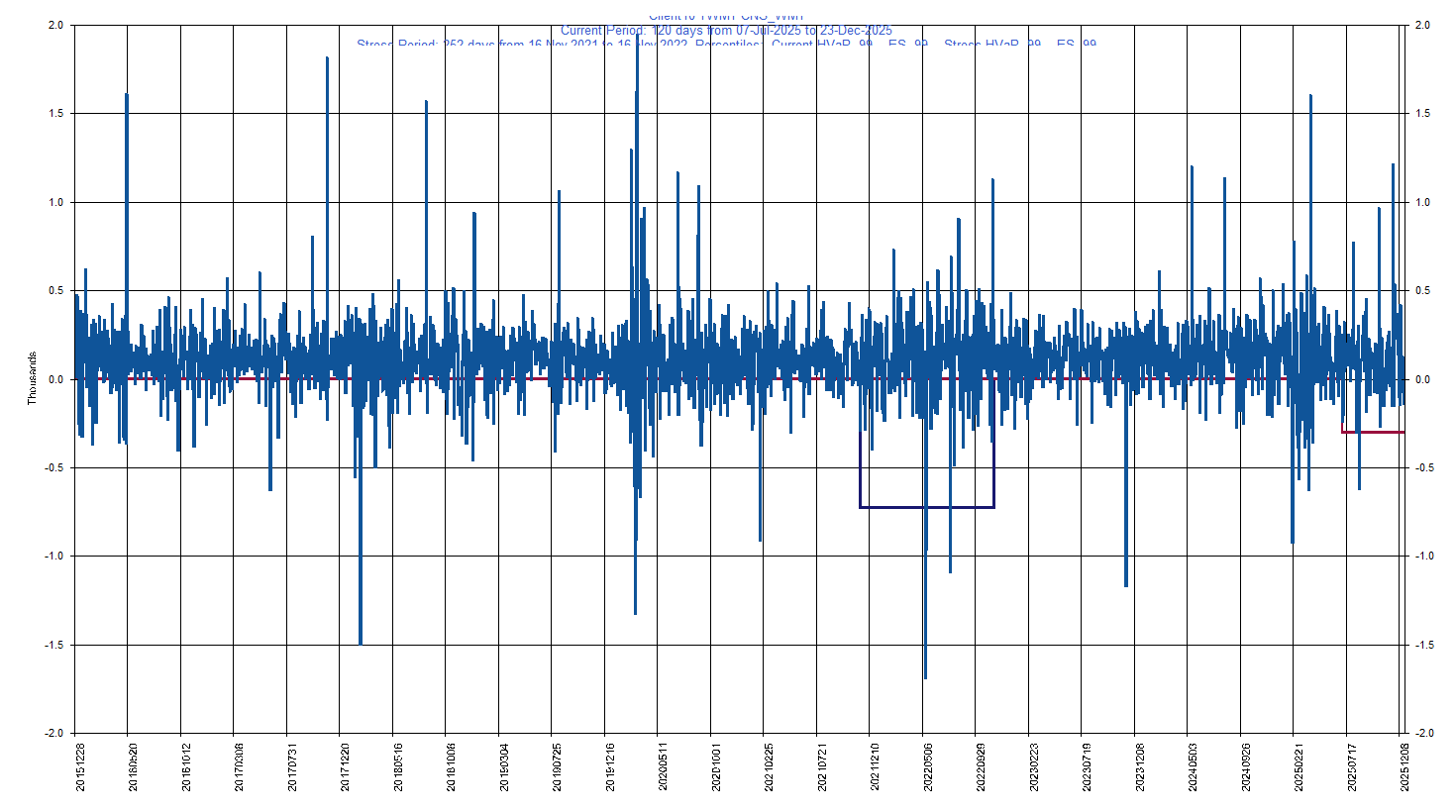Select the 20240926 date axis label

pos(1247,768)
